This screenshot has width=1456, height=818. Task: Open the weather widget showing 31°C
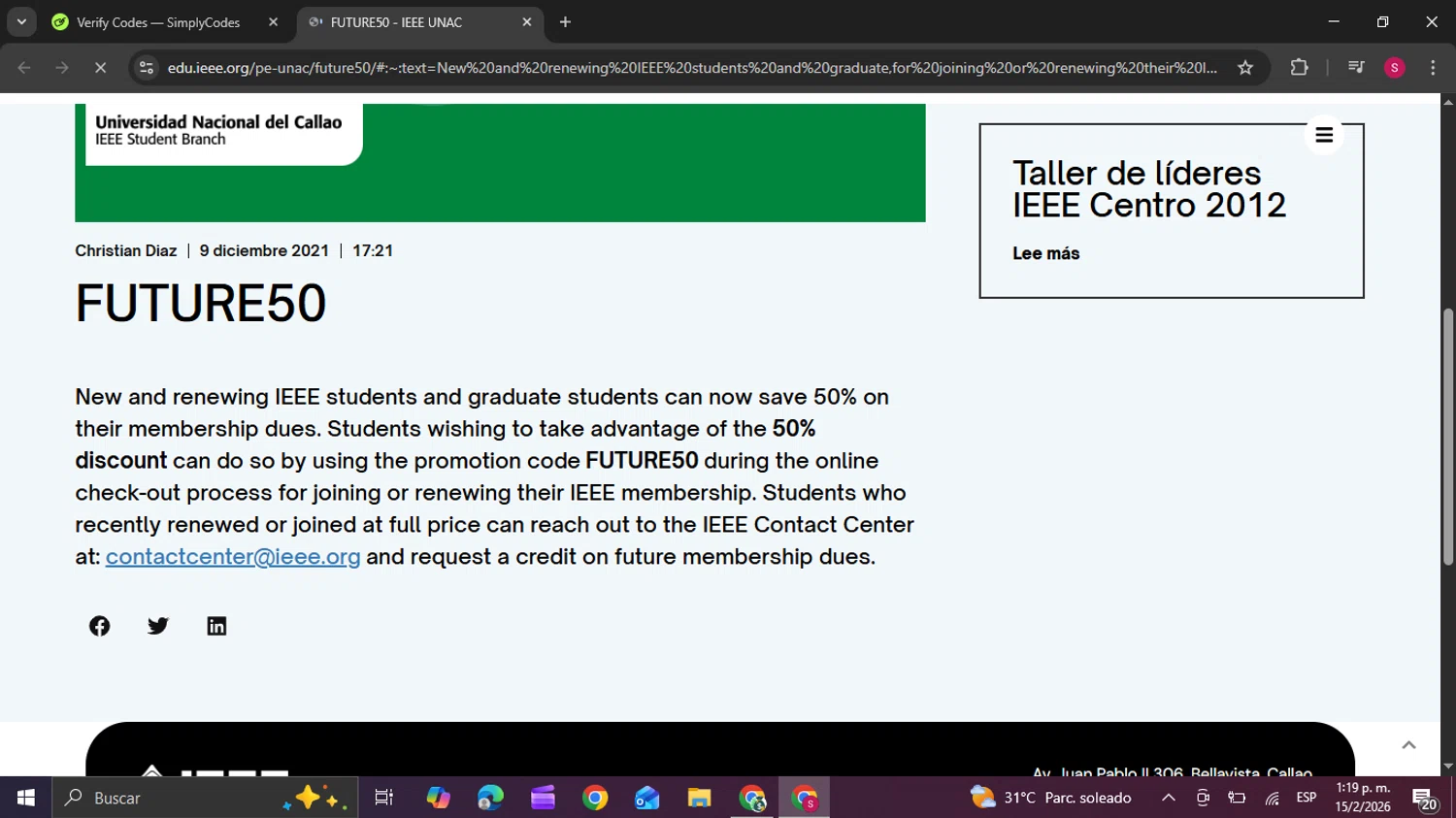coord(1051,798)
